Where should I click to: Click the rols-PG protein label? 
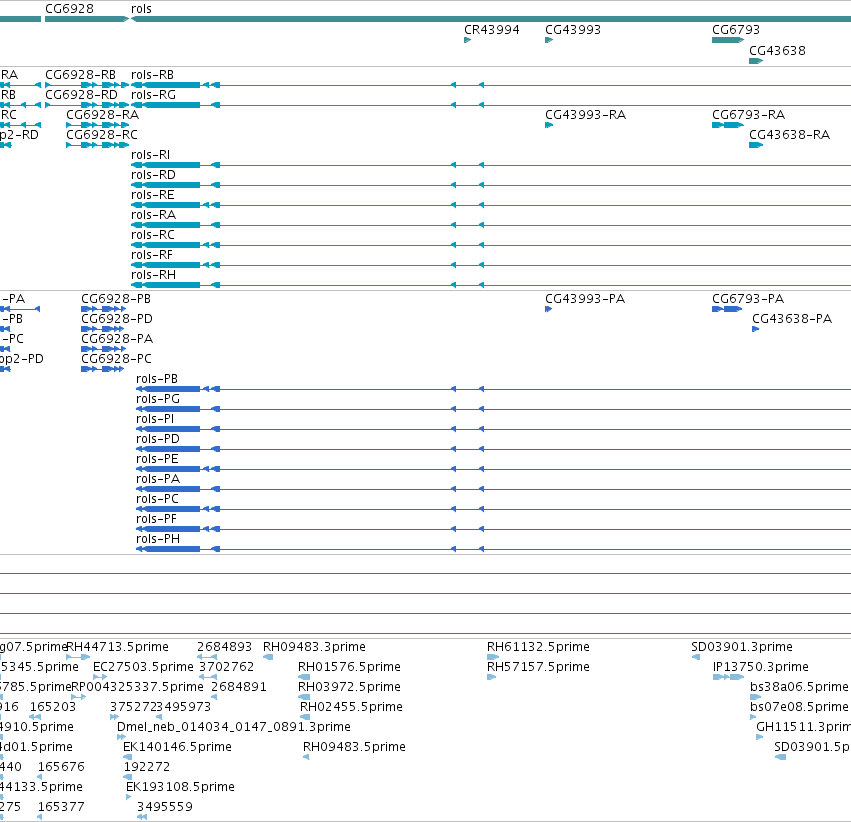click(158, 399)
